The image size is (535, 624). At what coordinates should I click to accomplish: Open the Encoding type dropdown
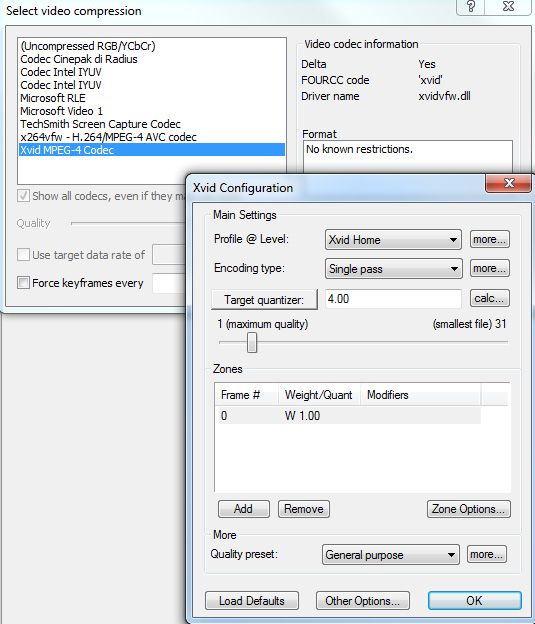[393, 269]
